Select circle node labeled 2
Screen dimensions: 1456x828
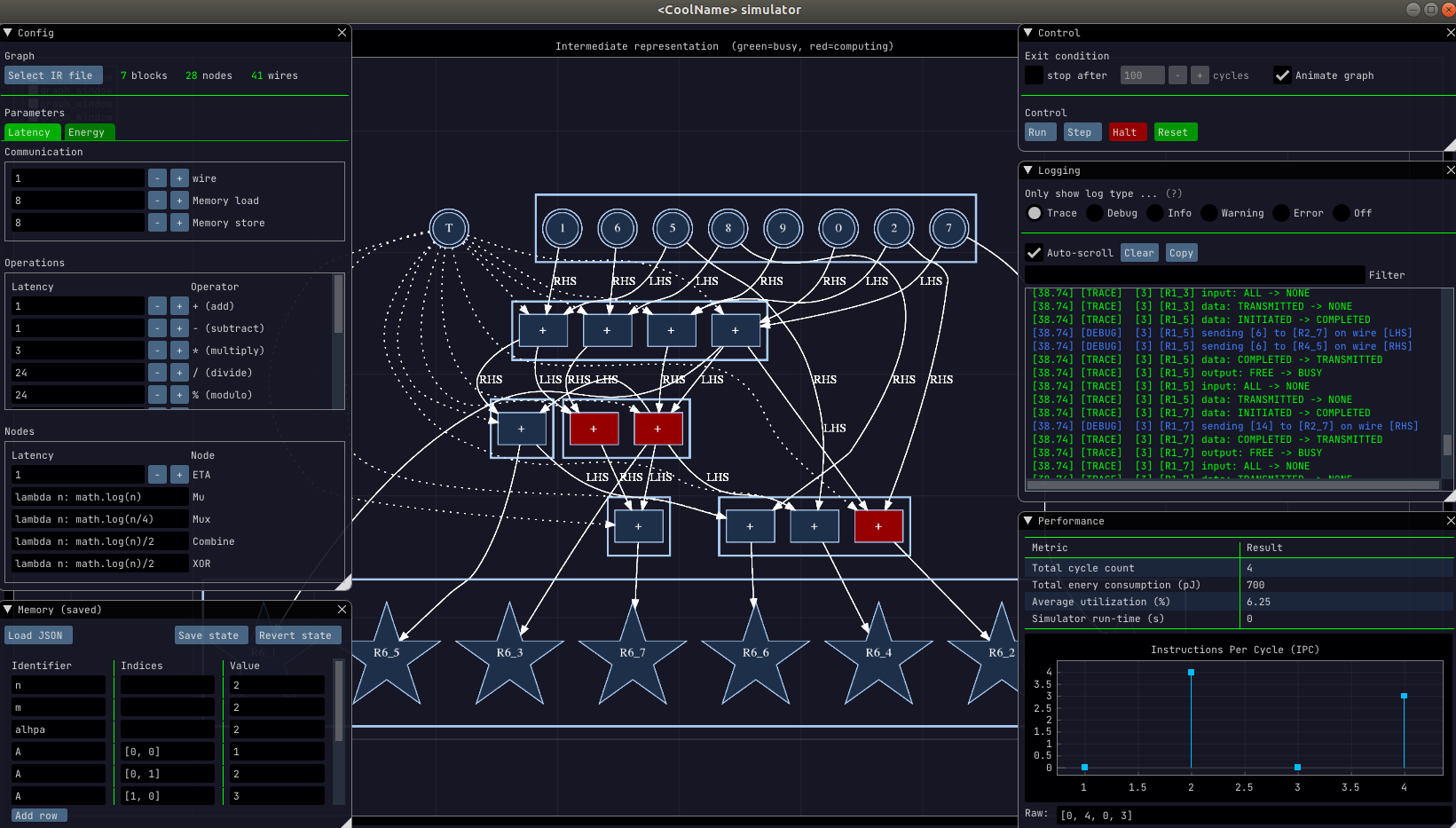[x=893, y=228]
